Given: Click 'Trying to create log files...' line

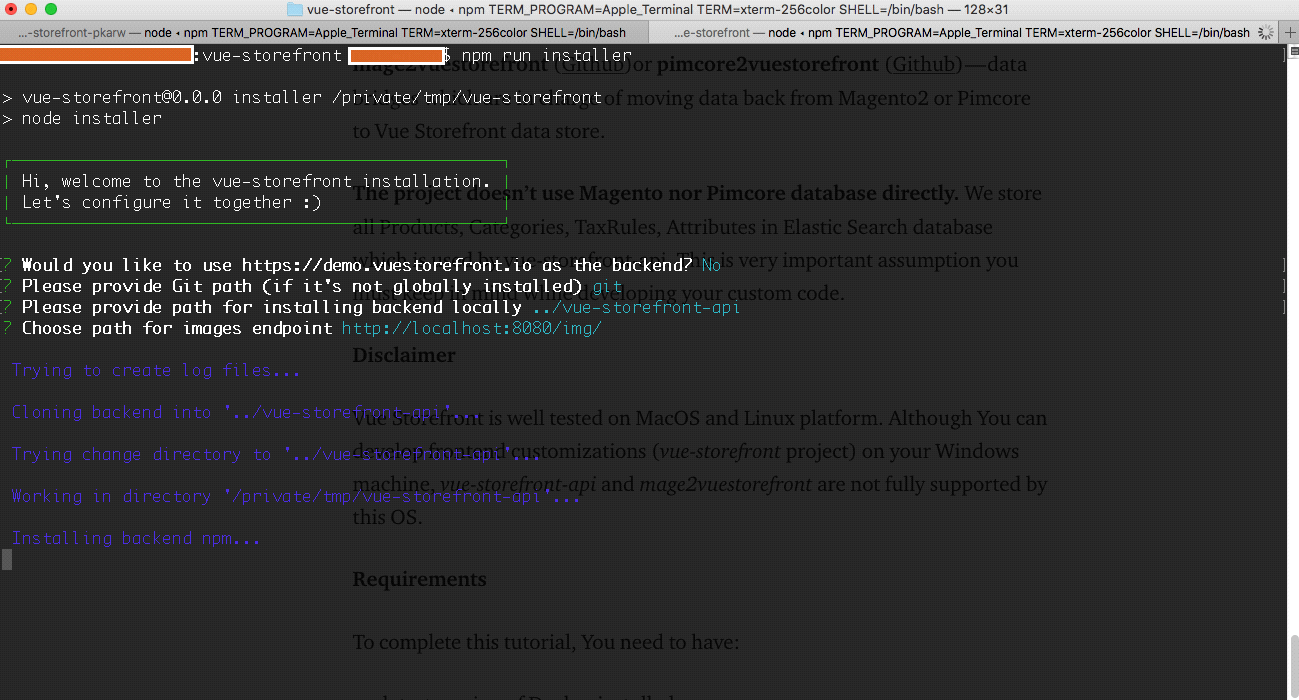Looking at the screenshot, I should coord(156,370).
